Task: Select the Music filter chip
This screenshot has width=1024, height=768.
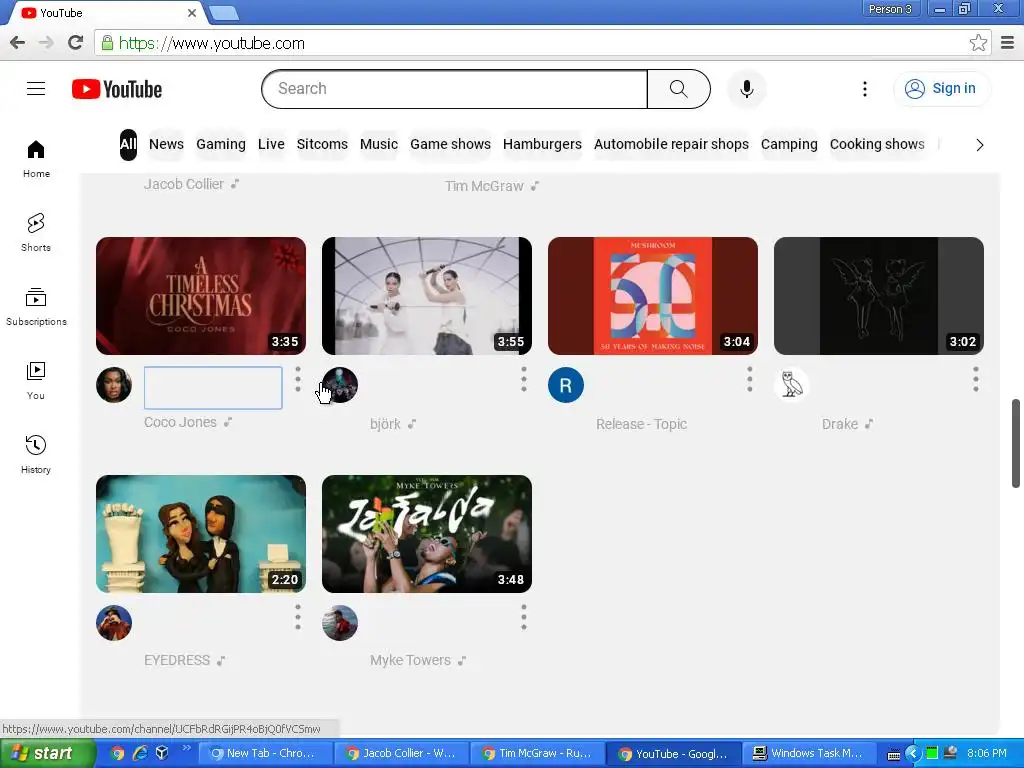Action: (379, 144)
